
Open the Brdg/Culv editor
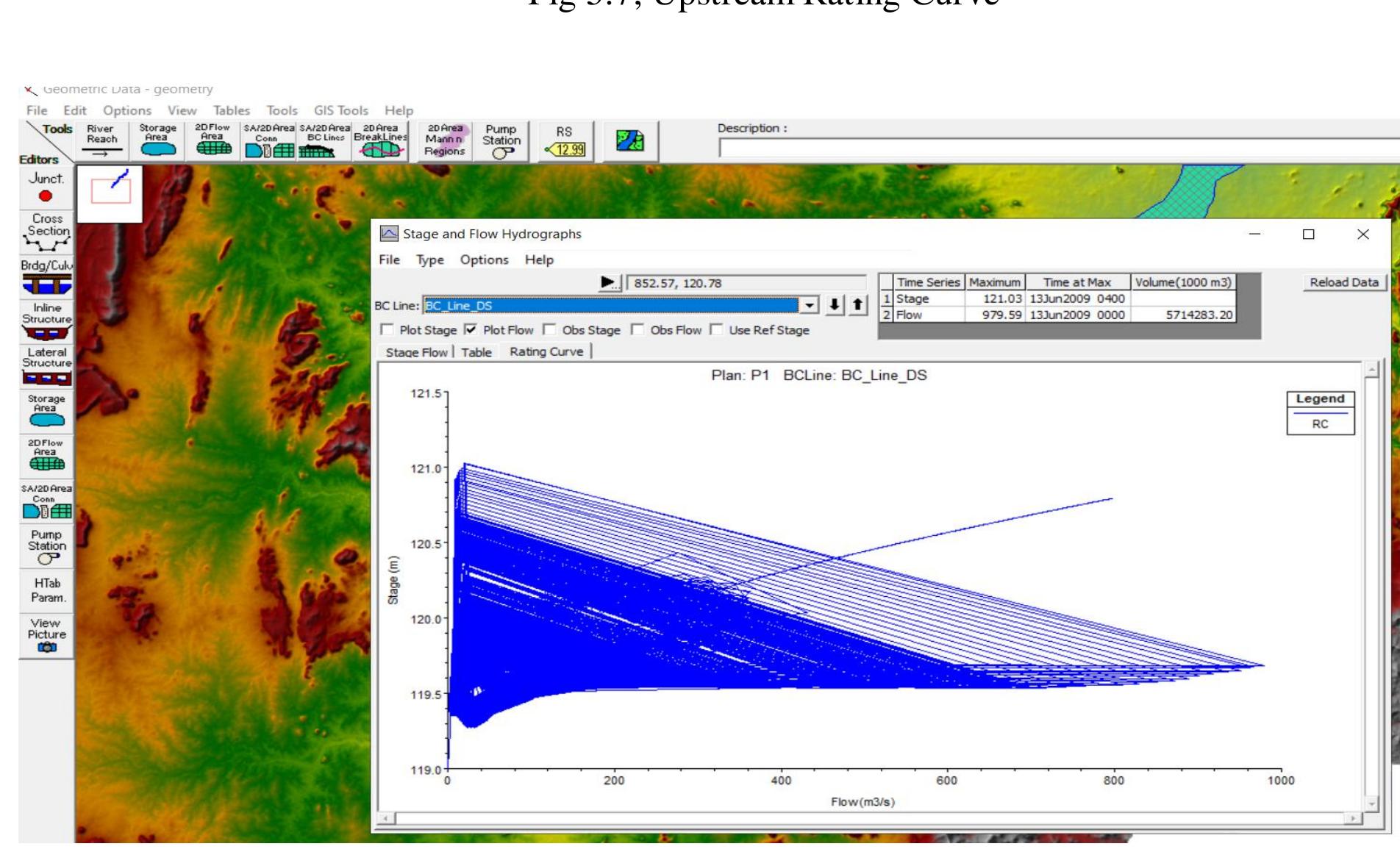[46, 277]
